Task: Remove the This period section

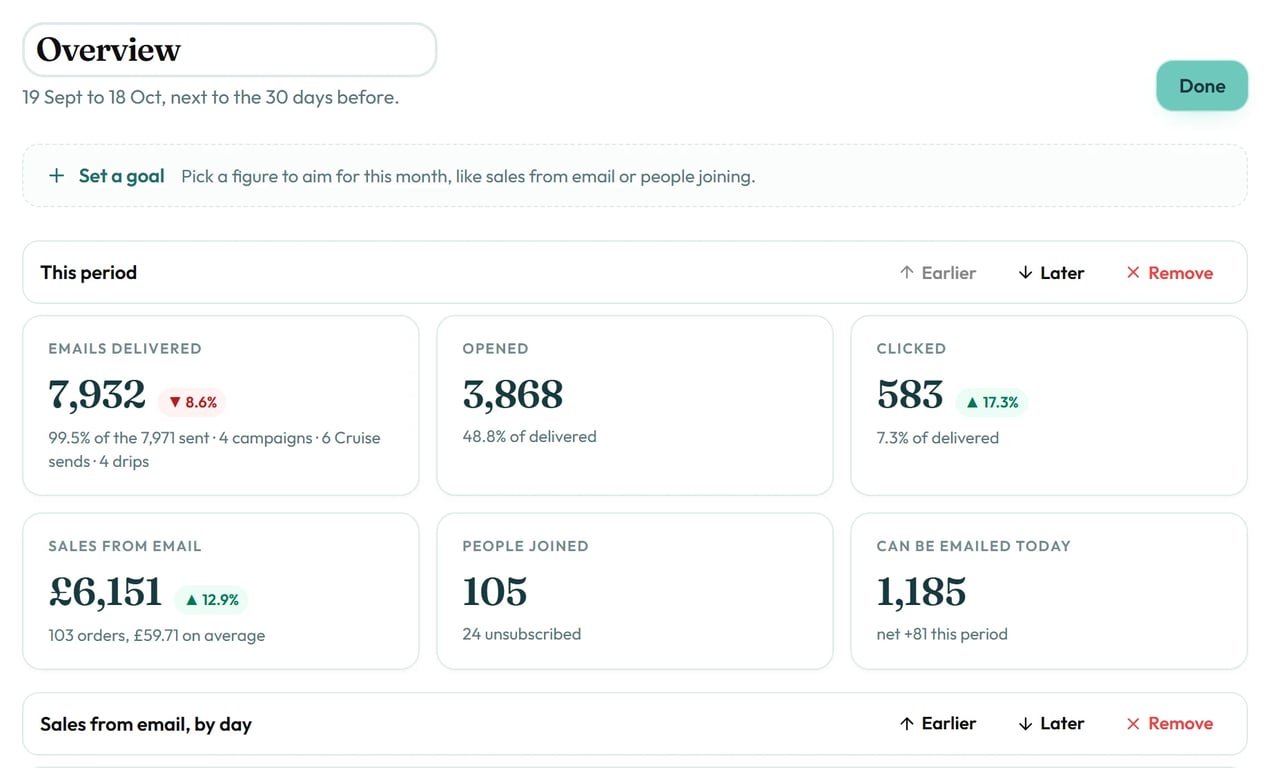Action: 1169,273
